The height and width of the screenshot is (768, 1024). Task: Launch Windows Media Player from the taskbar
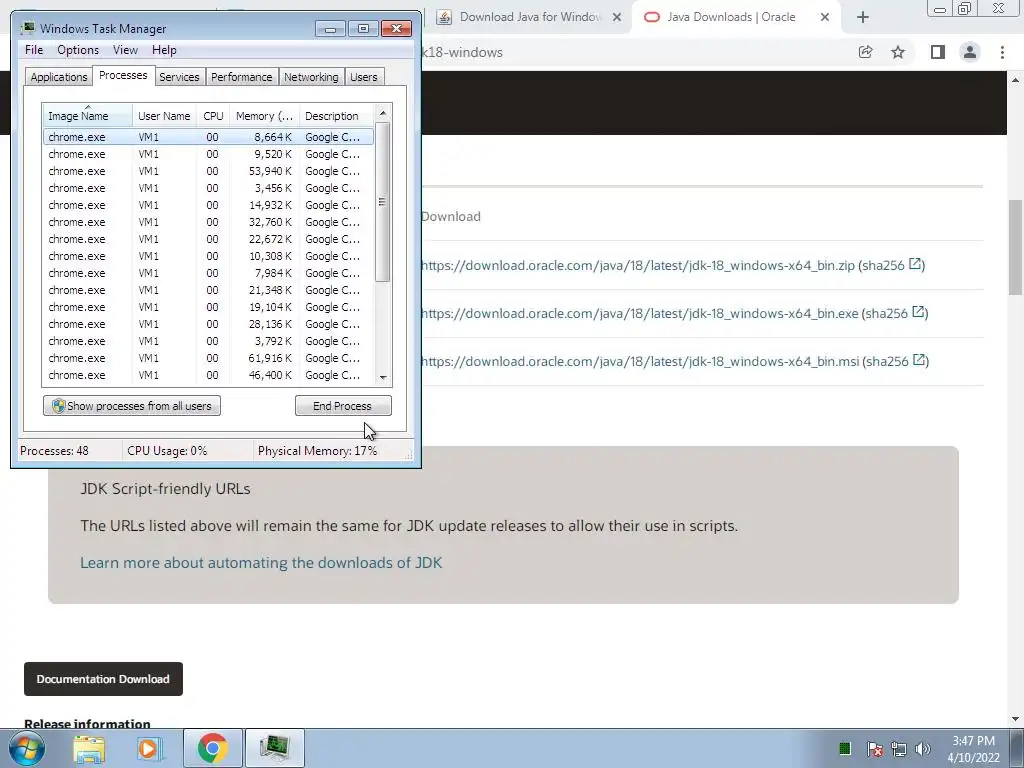148,749
